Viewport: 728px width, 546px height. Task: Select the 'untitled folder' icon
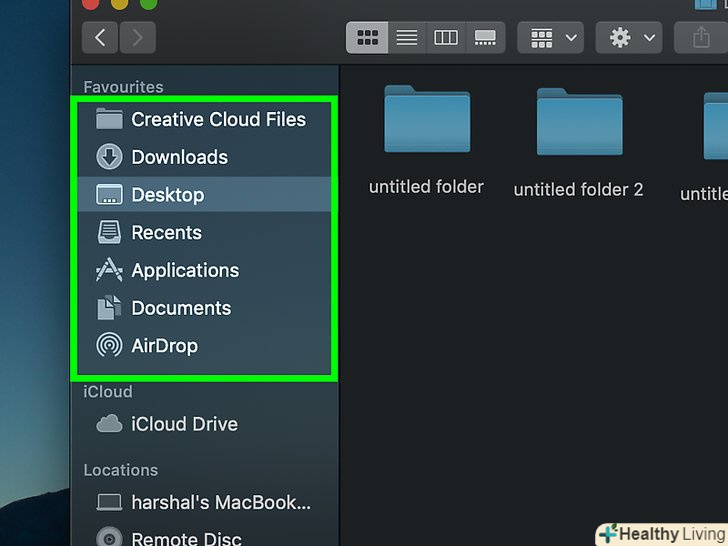coord(427,119)
